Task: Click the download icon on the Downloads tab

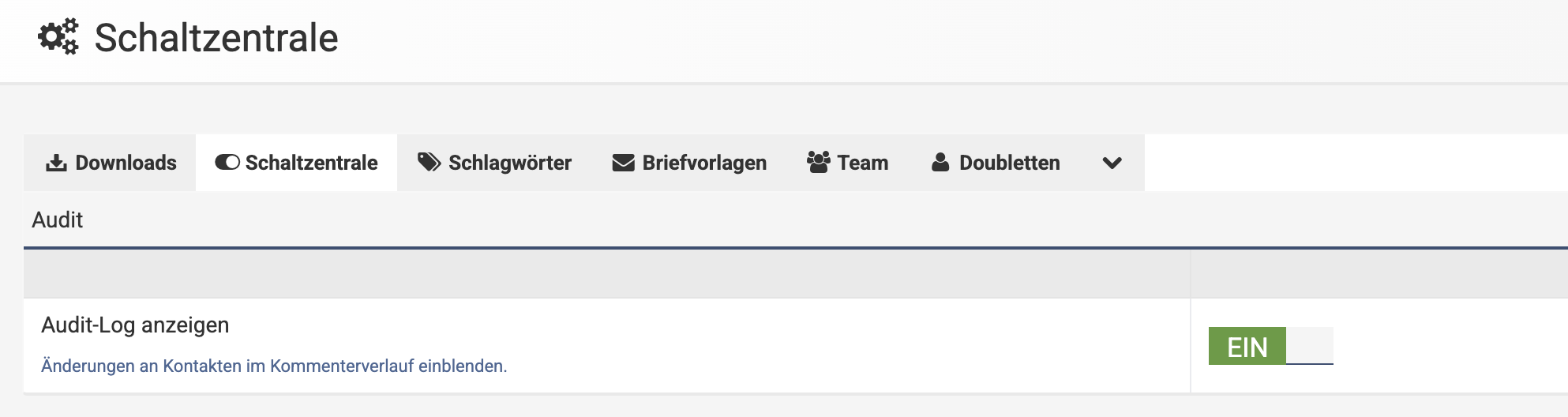Action: 56,163
